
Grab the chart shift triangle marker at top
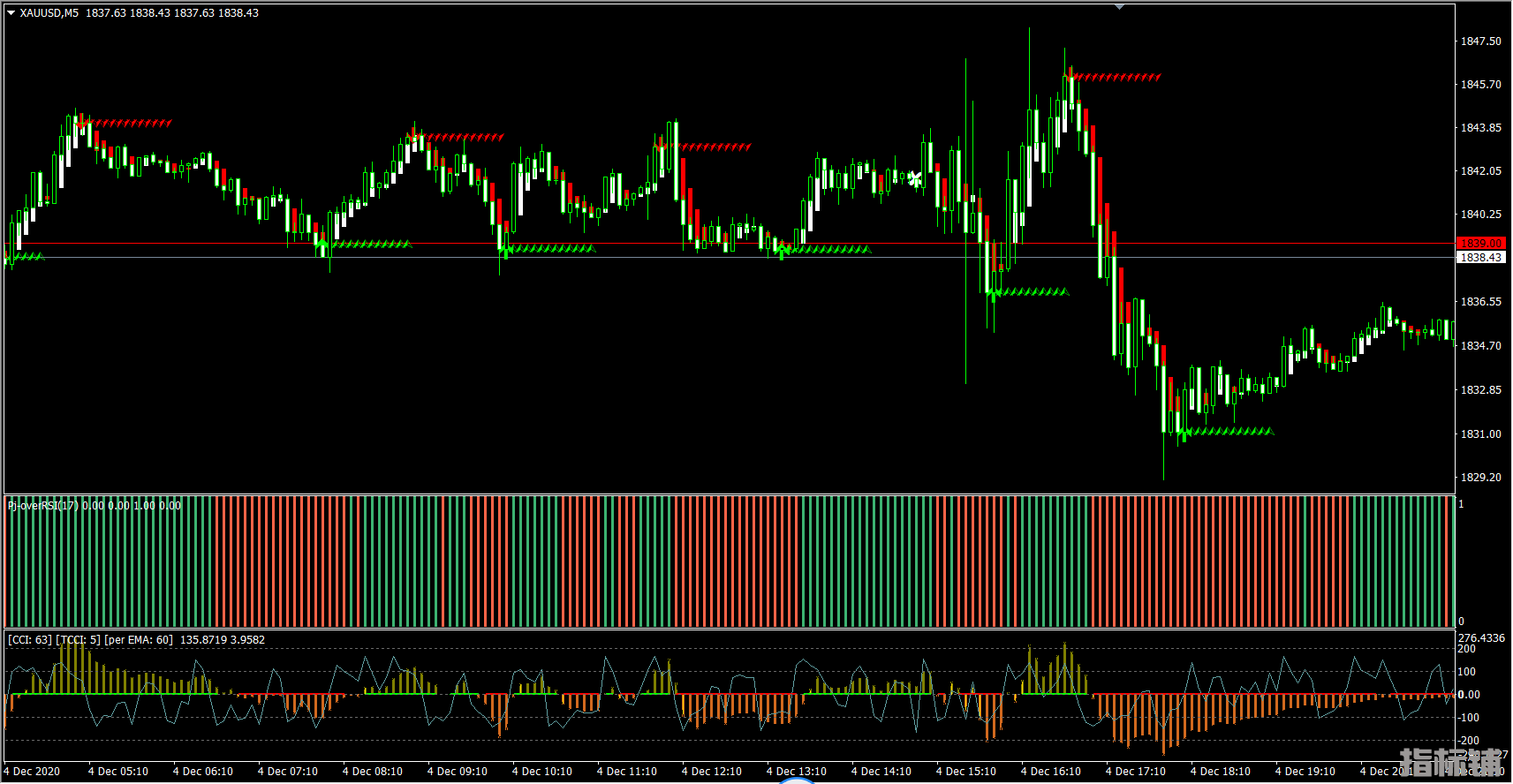[1119, 7]
